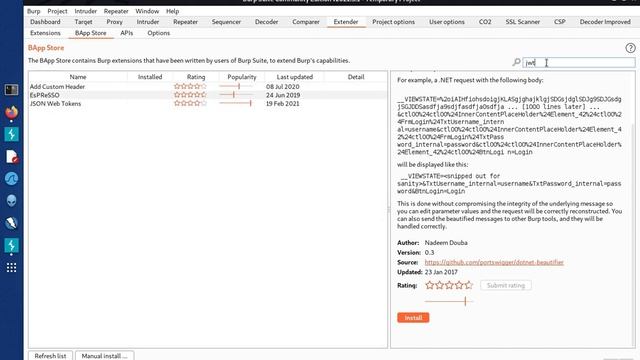Open the document editor icon in the dock
Screen dimensions: 640x360
(11, 157)
